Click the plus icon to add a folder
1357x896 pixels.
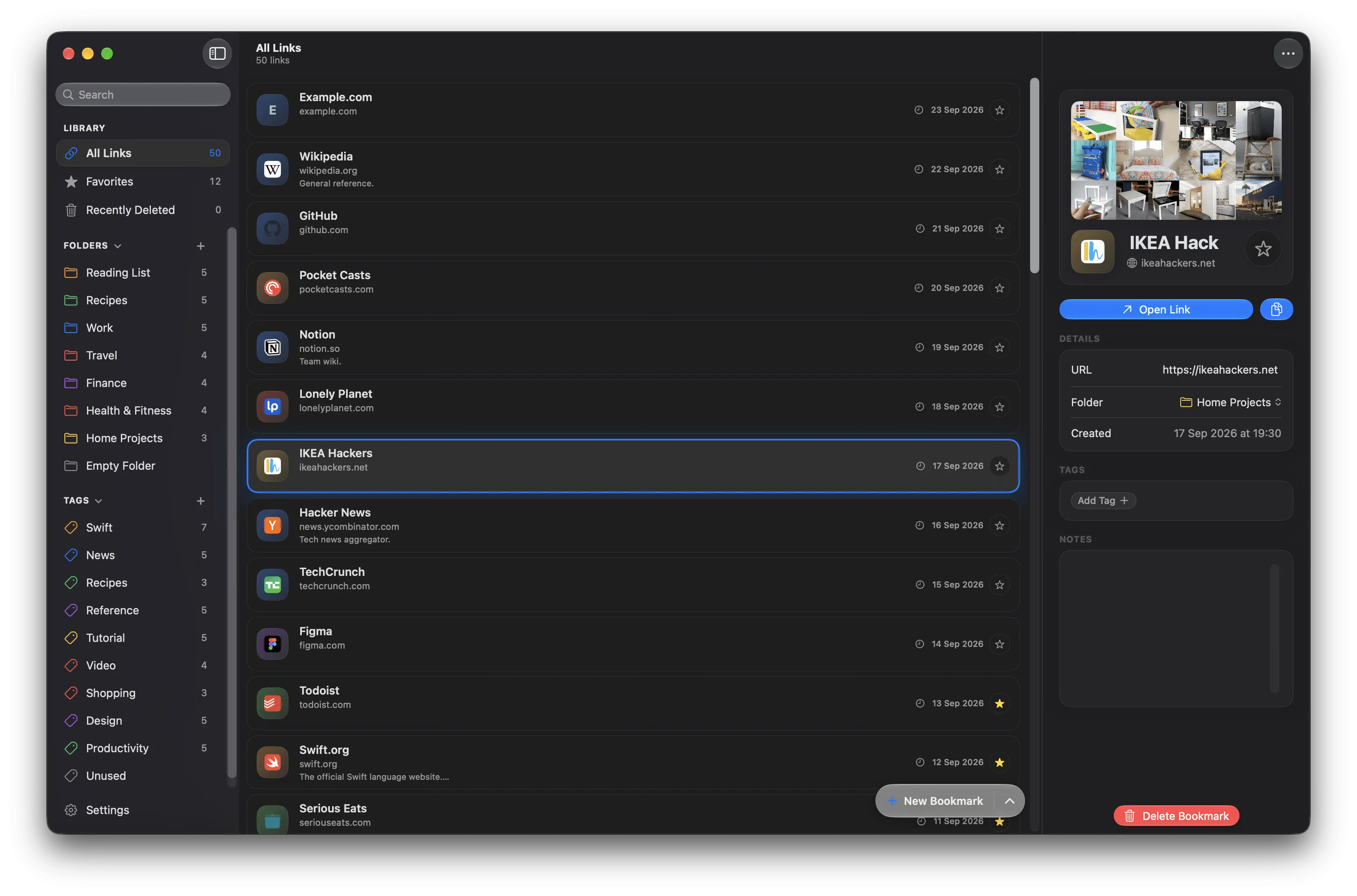point(201,246)
